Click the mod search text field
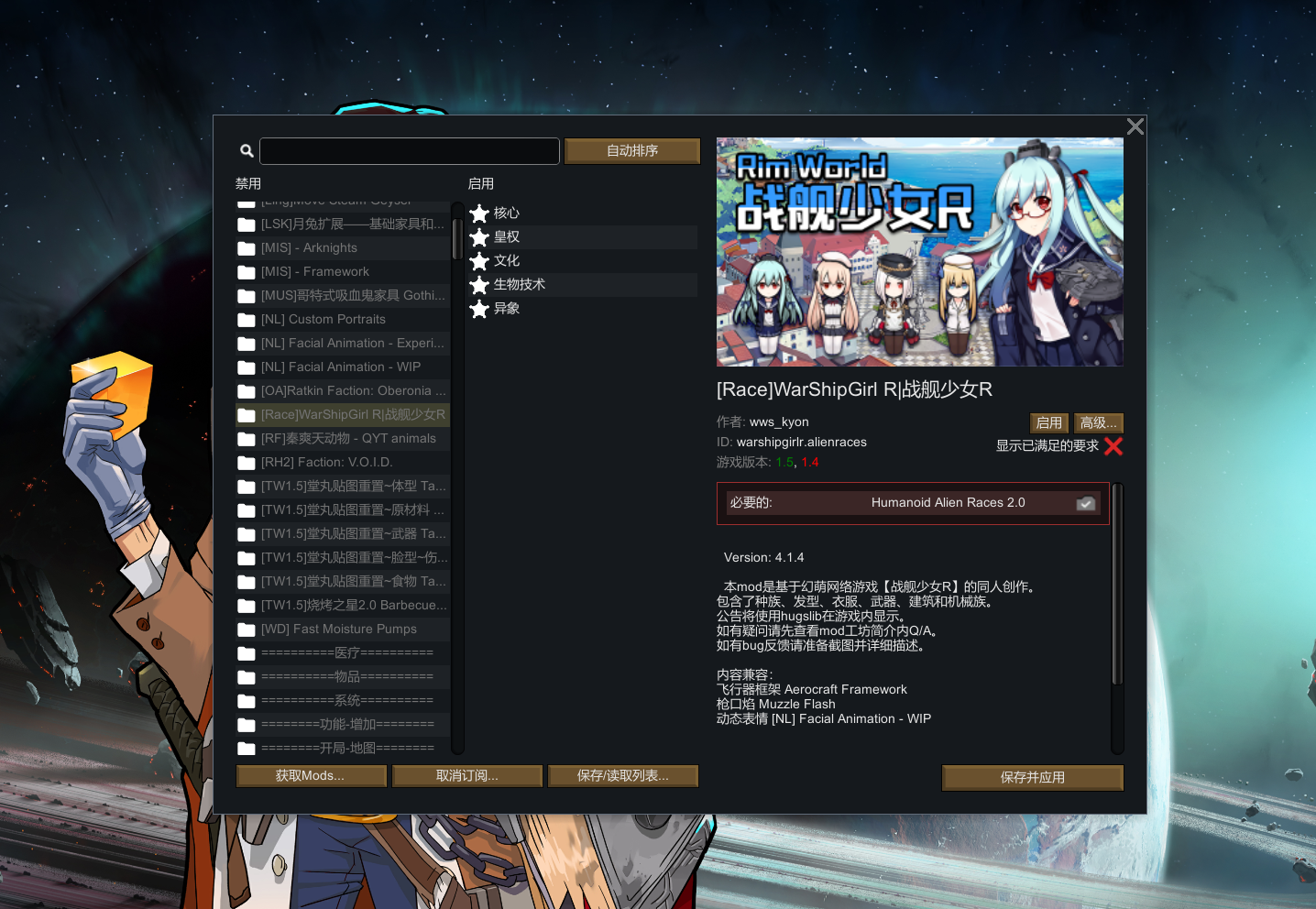 410,151
